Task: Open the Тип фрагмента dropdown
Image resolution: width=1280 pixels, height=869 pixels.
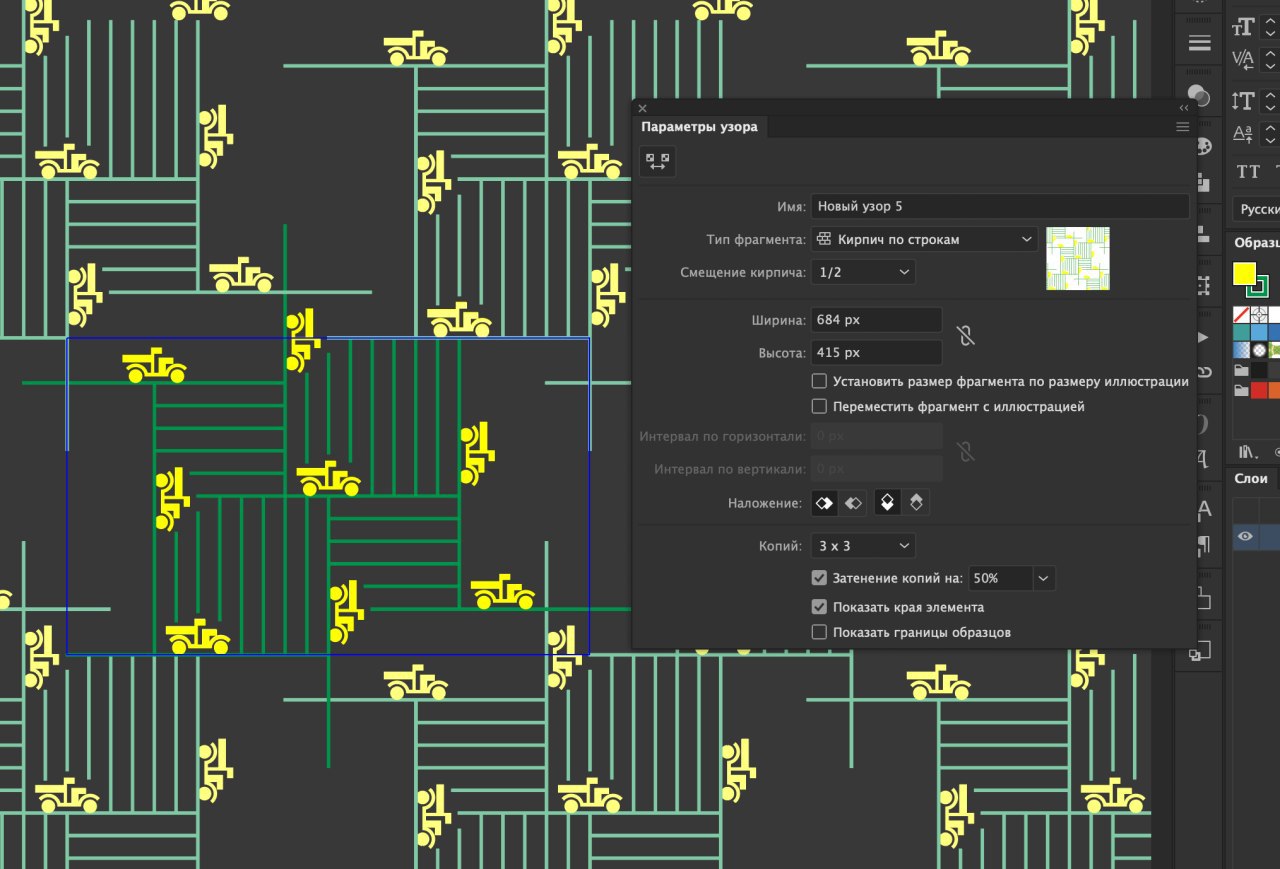Action: (924, 240)
